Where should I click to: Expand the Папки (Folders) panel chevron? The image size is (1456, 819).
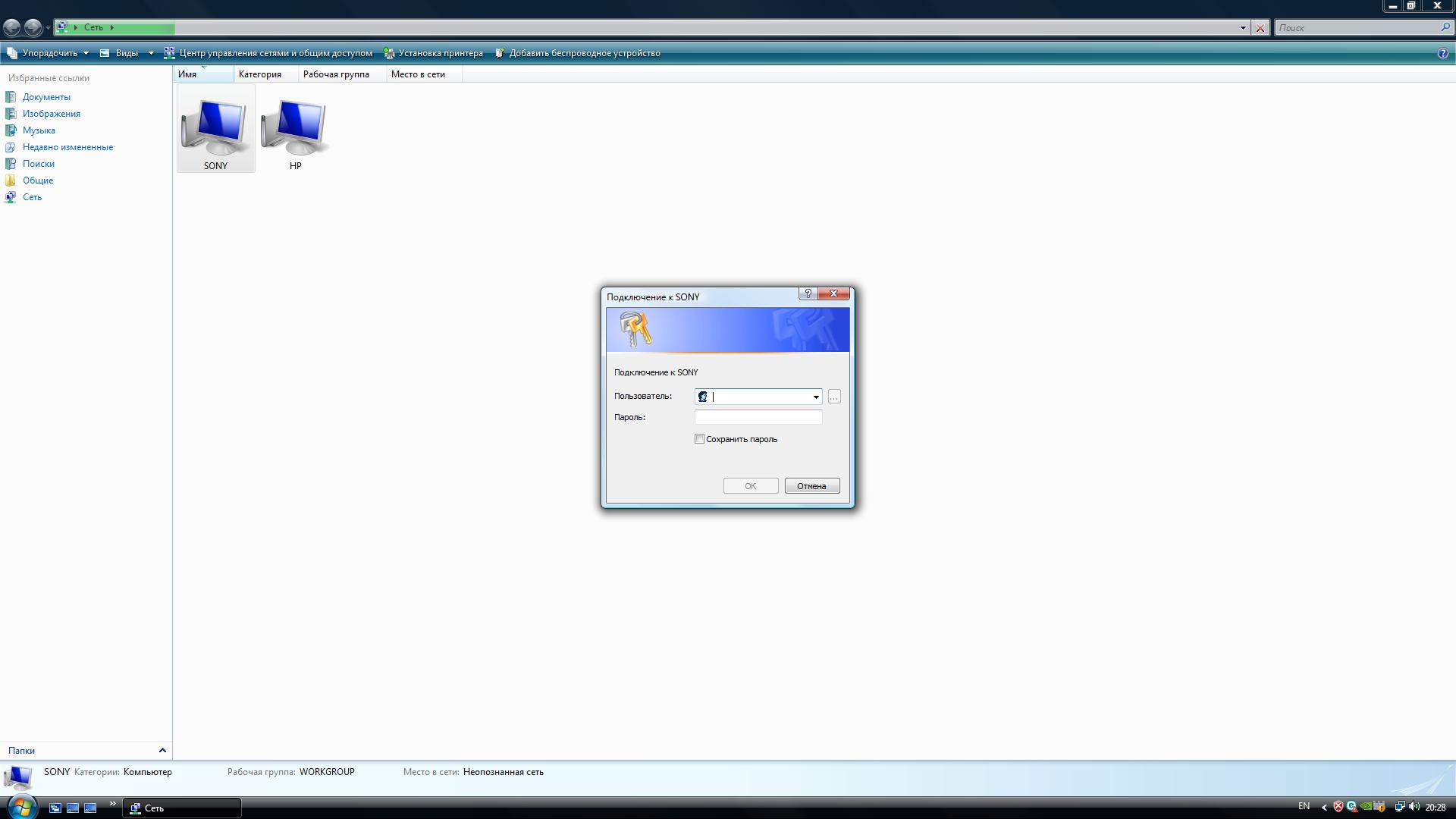pyautogui.click(x=162, y=750)
